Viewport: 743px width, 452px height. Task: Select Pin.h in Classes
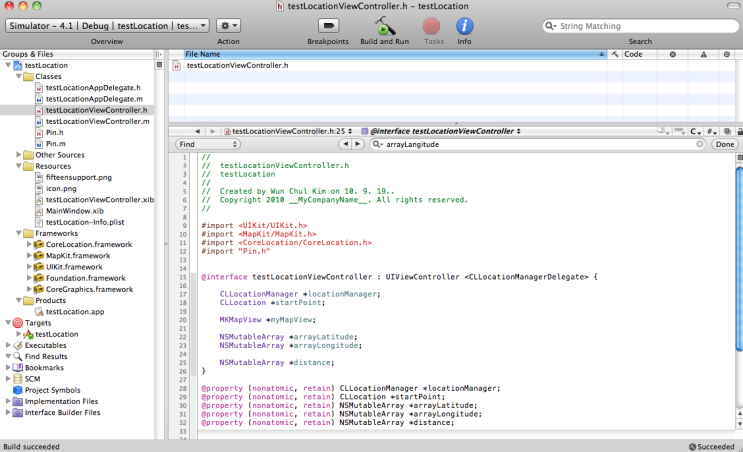[54, 133]
